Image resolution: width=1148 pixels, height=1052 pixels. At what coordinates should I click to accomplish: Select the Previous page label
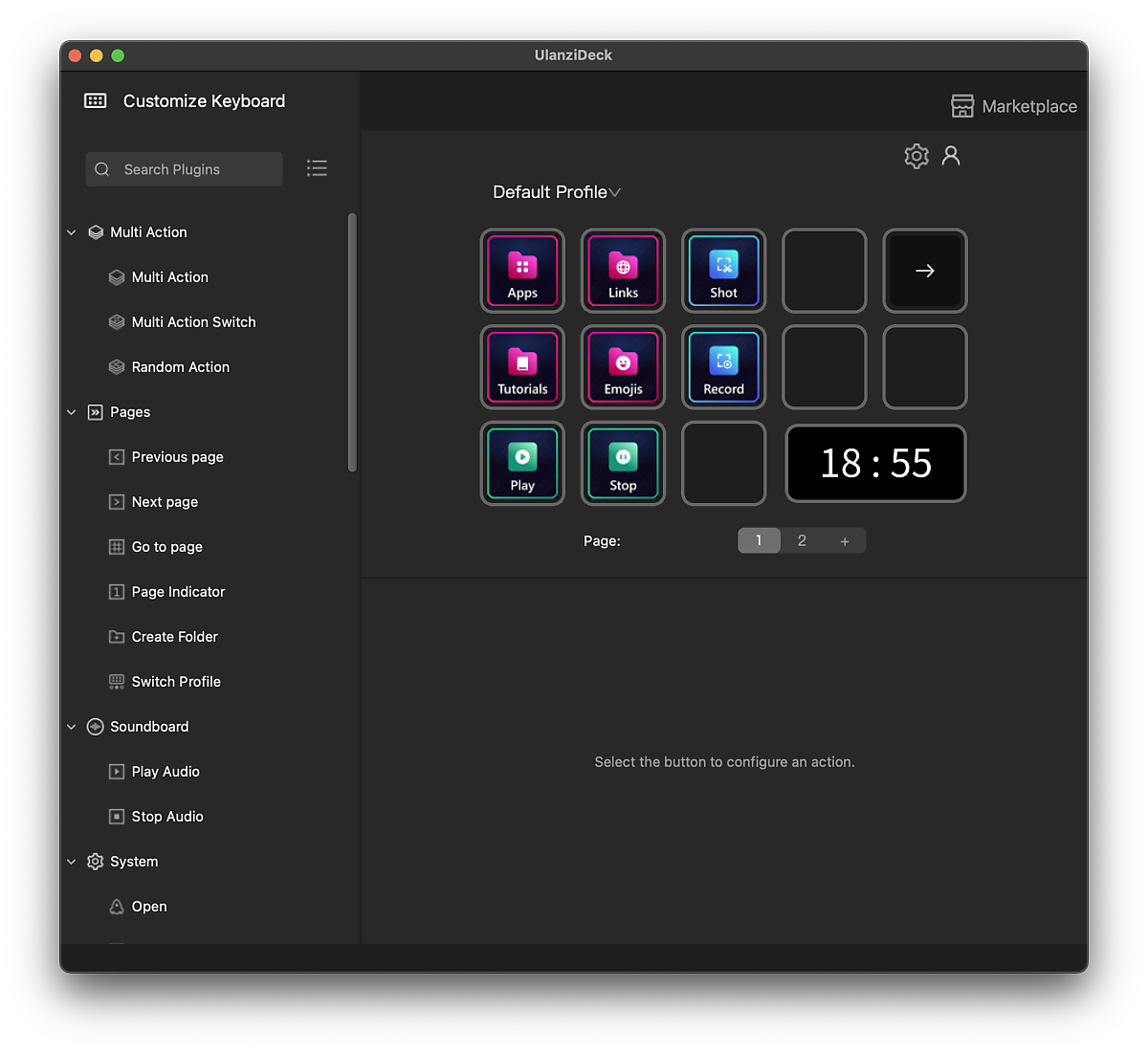click(177, 457)
